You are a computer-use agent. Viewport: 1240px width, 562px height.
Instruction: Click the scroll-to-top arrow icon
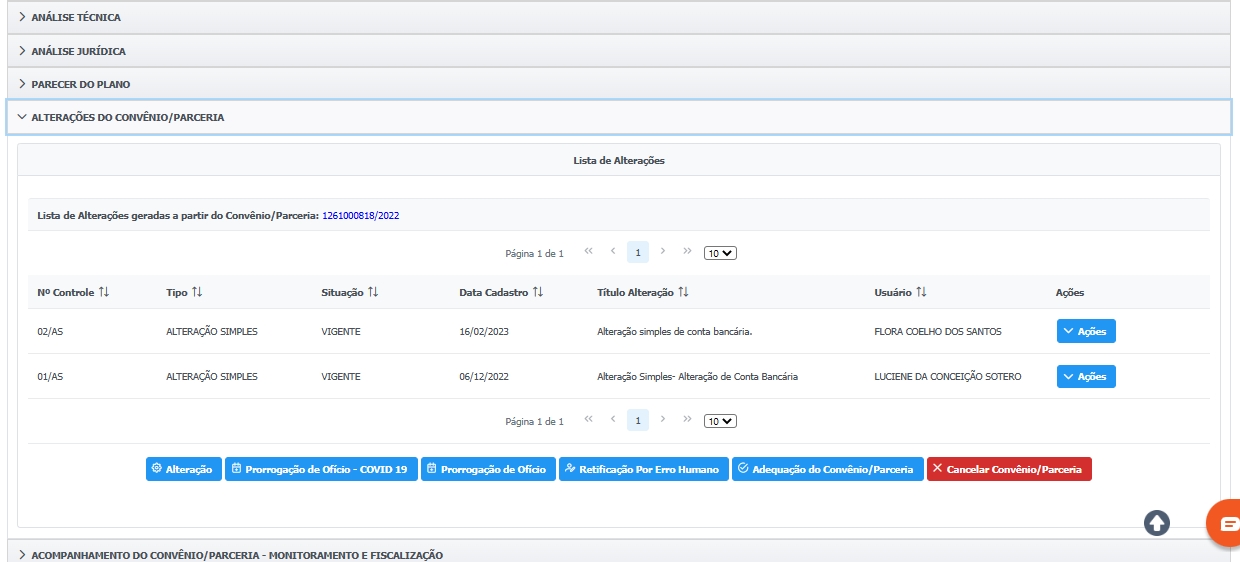point(1157,522)
